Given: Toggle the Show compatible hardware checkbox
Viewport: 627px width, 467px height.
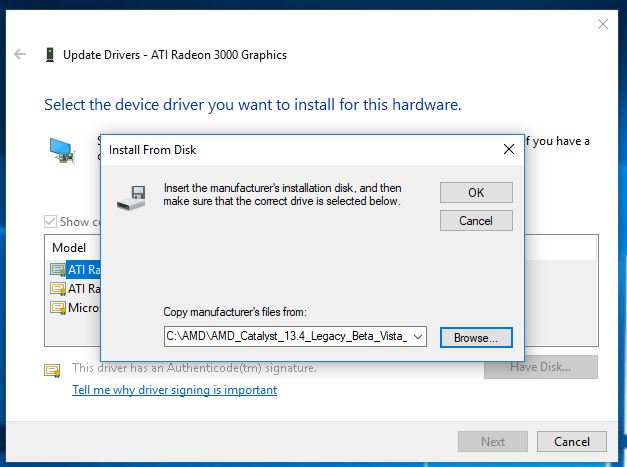Looking at the screenshot, I should (50, 222).
